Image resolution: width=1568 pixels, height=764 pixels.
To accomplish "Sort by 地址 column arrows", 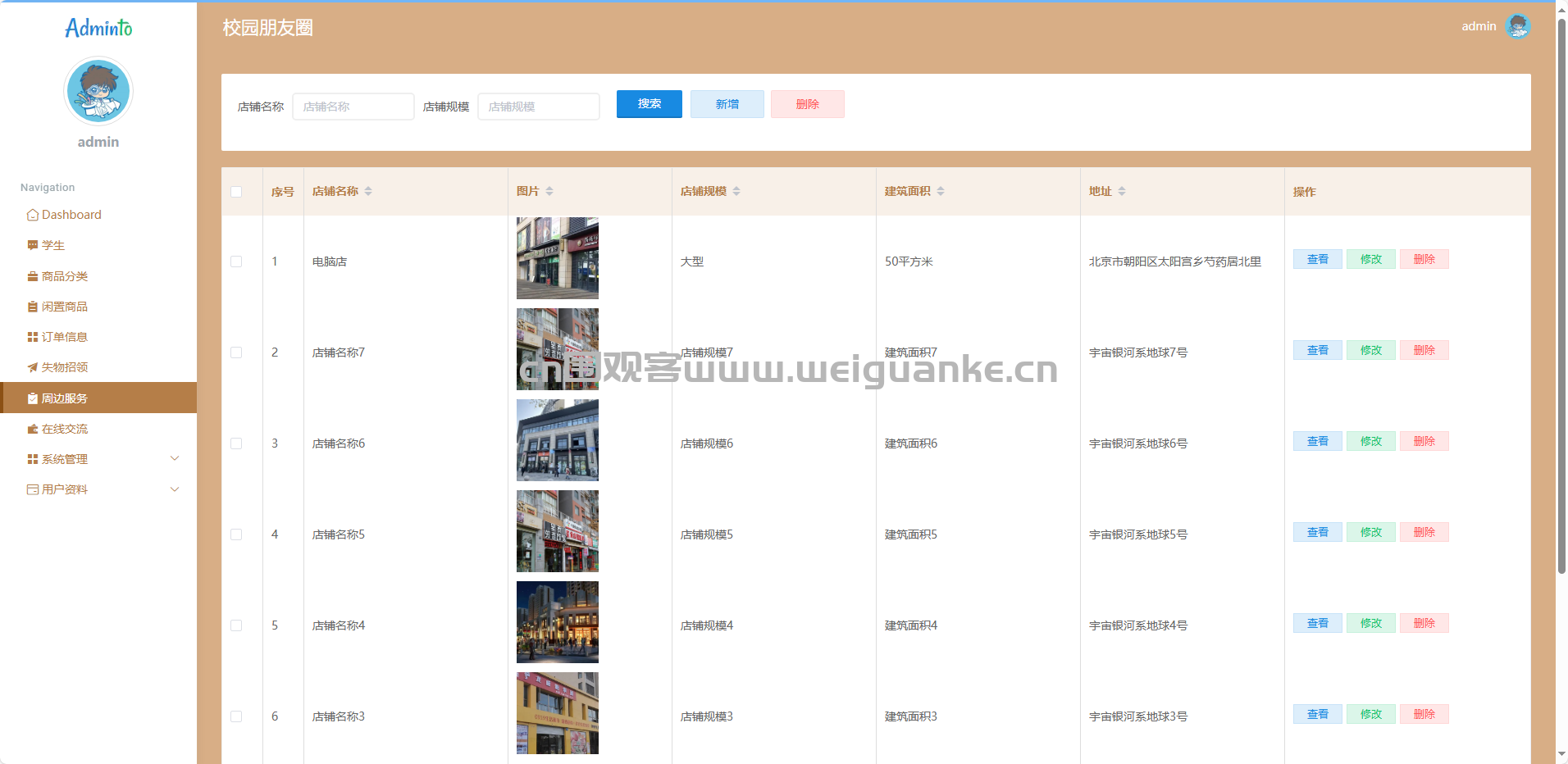I will [x=1122, y=191].
